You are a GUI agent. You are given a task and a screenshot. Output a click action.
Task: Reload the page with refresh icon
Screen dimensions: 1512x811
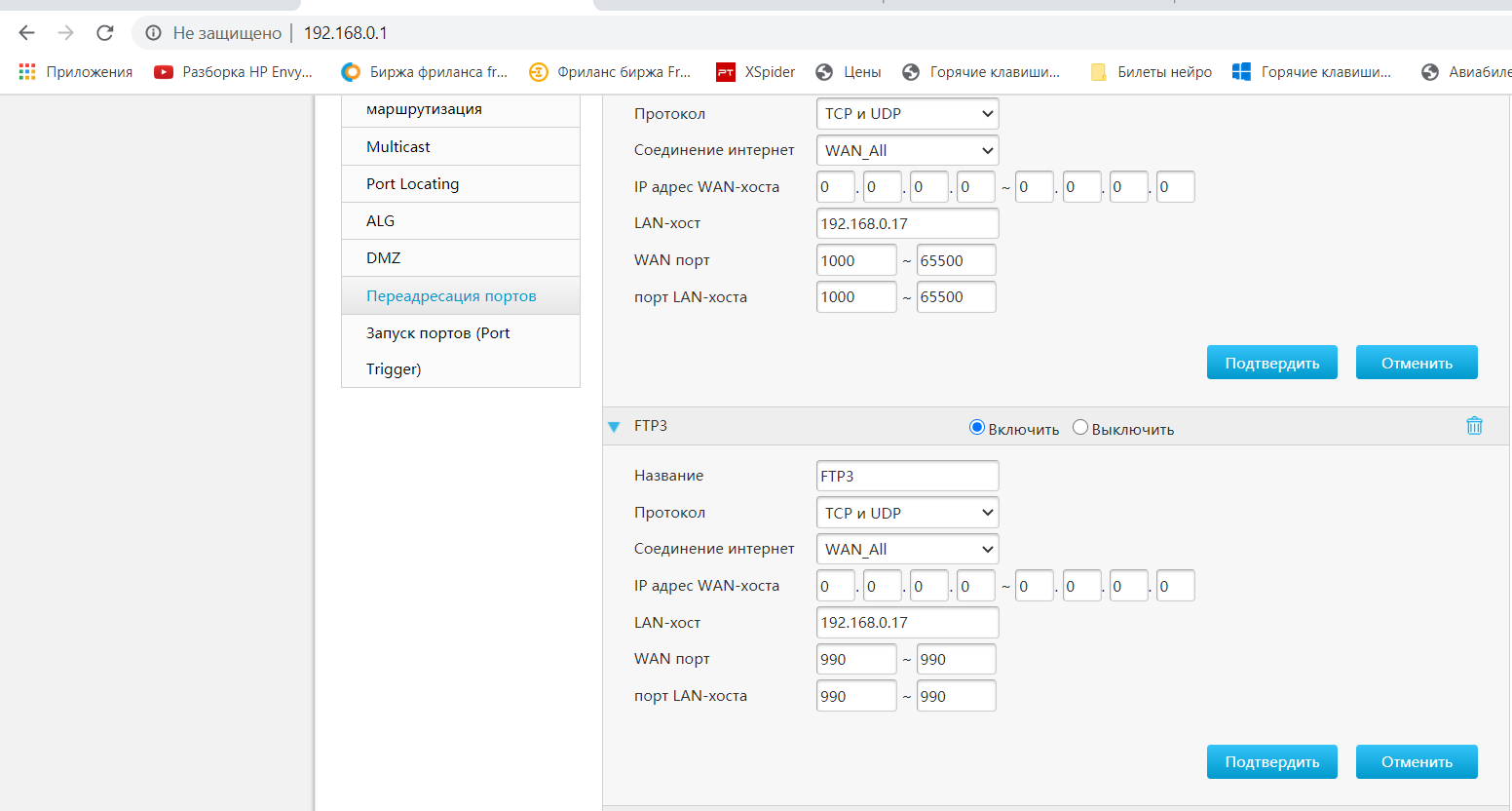[x=105, y=33]
